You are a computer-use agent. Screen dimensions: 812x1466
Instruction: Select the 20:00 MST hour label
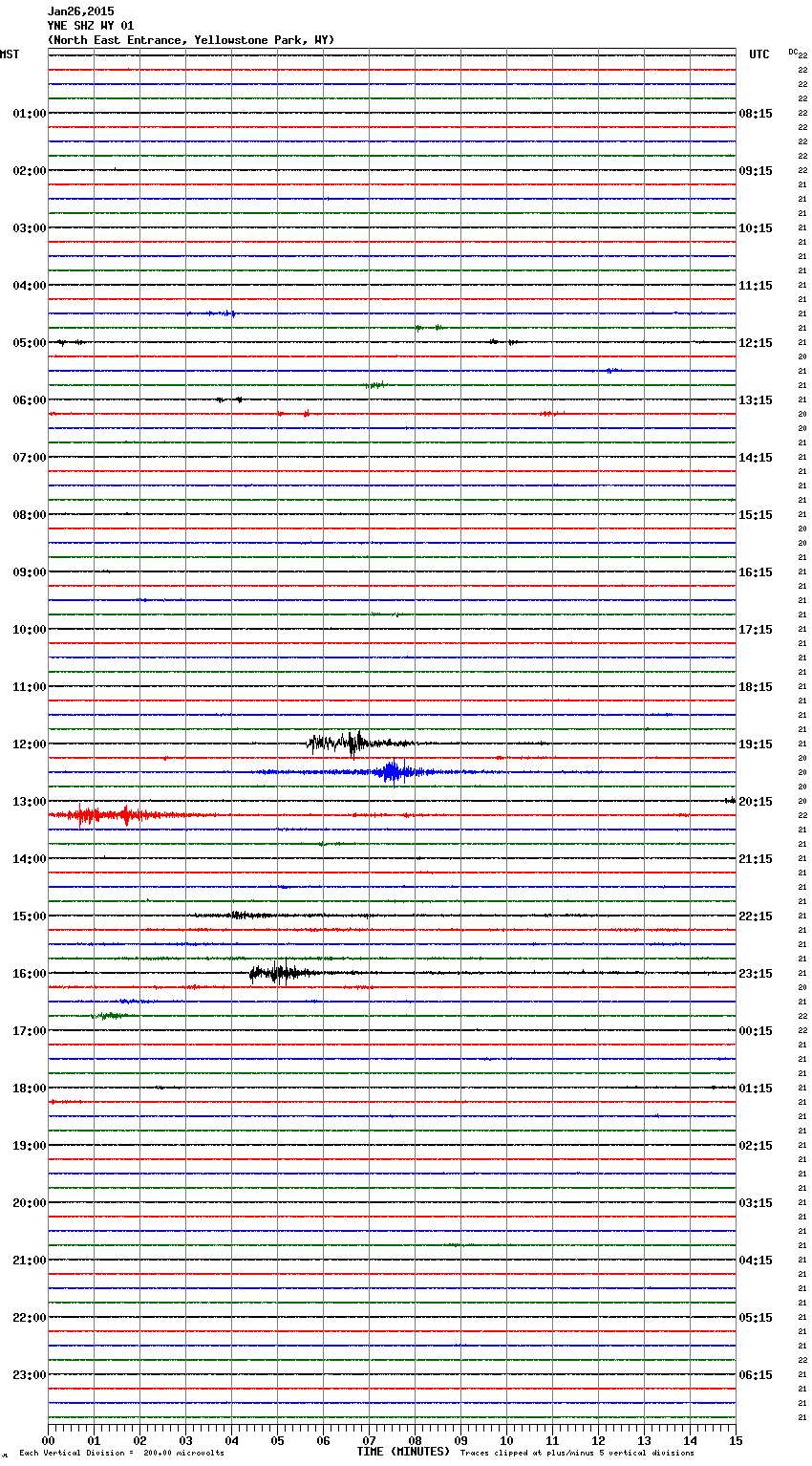click(x=30, y=1203)
